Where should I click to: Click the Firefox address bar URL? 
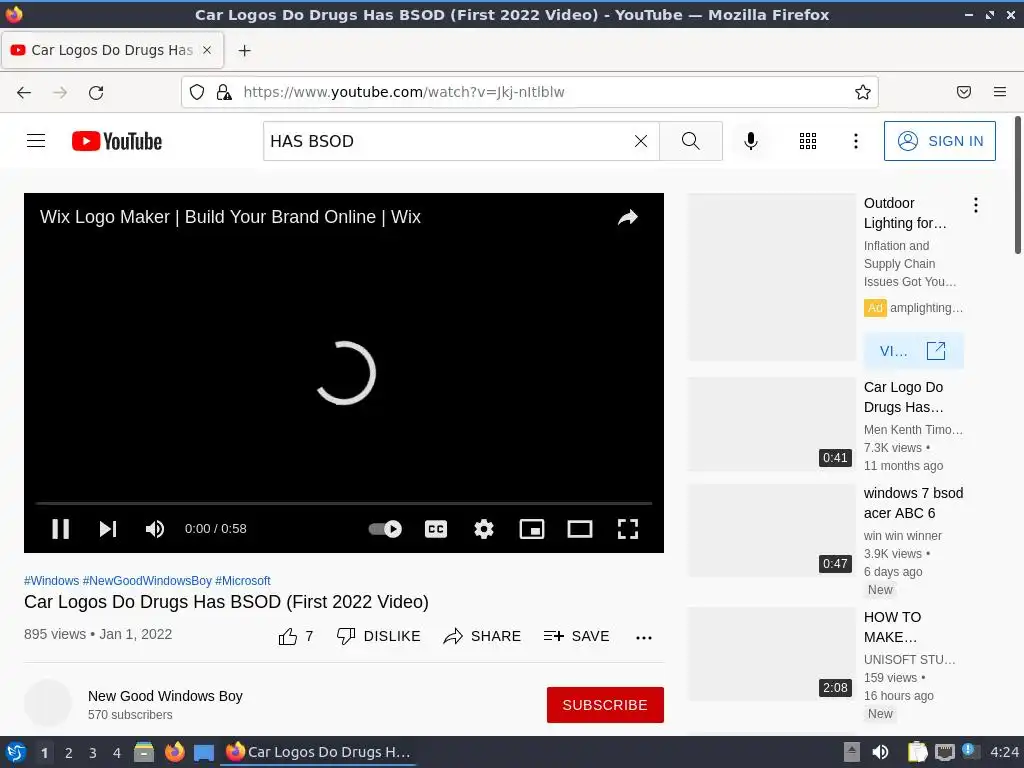[x=404, y=92]
